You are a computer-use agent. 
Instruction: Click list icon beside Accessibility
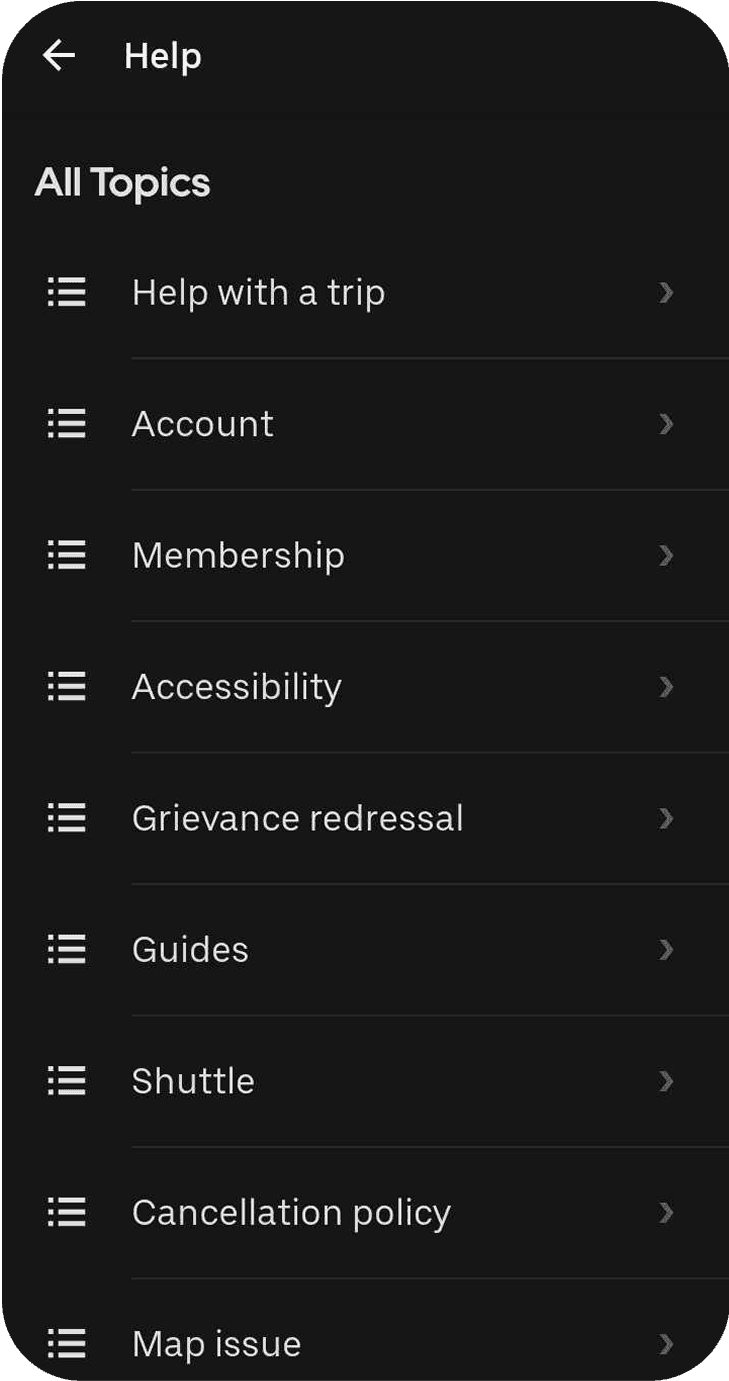67,687
